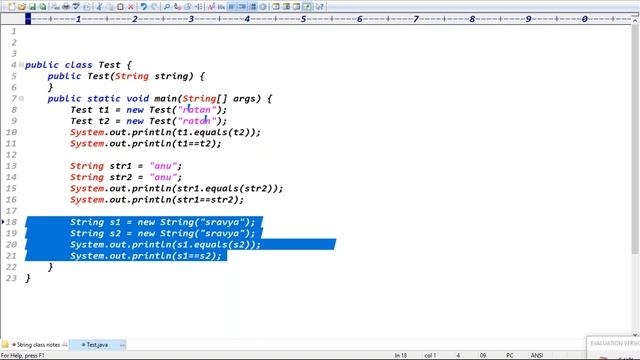Click the folder icon beside document tabs

[5, 344]
